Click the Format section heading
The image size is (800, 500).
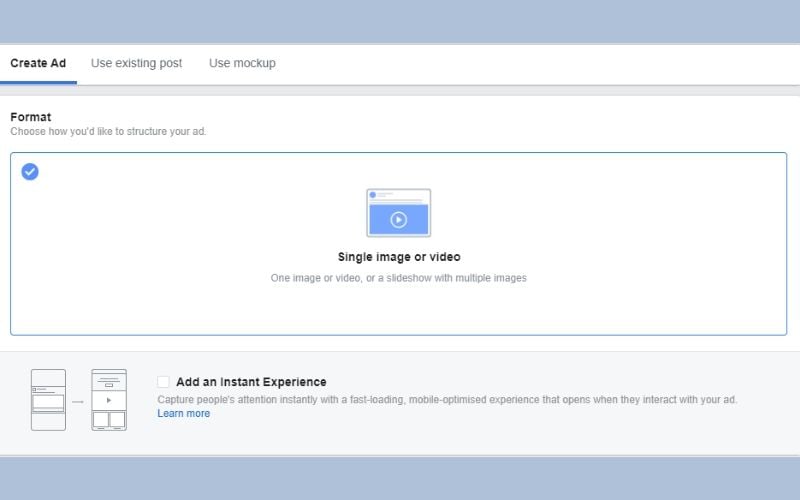tap(31, 117)
